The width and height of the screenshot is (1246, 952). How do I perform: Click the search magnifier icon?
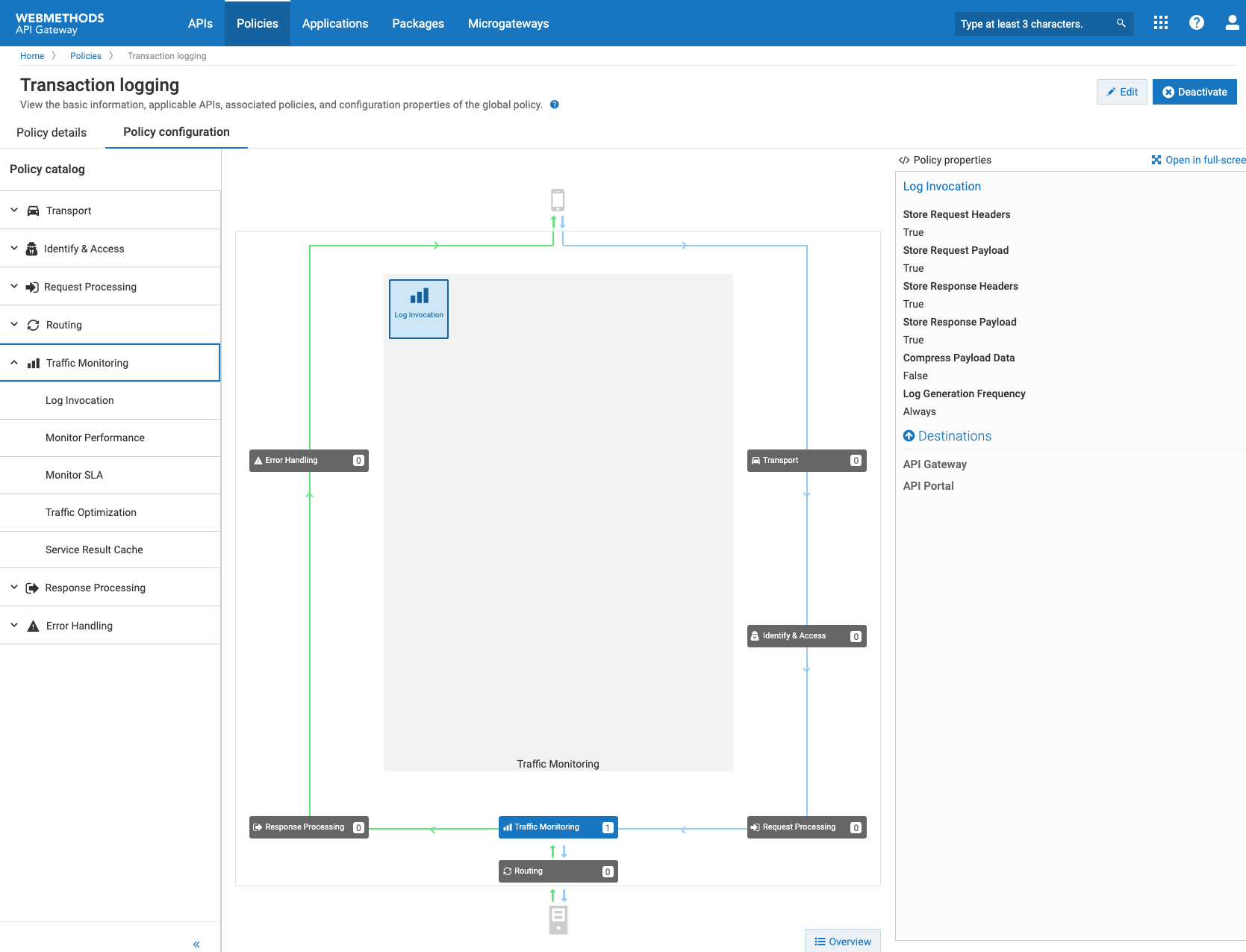(1121, 23)
